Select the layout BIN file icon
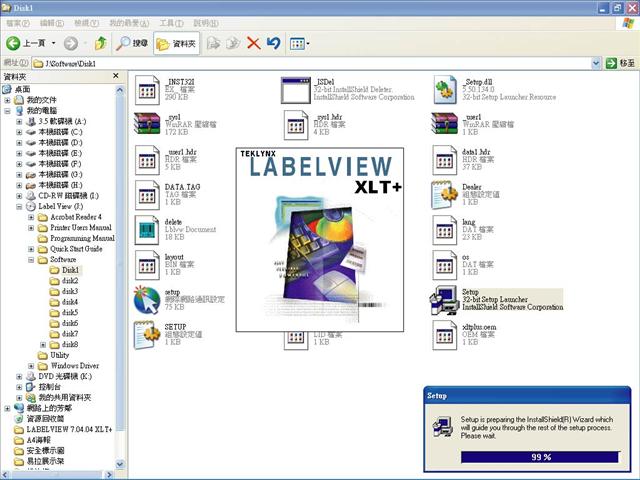640x480 pixels. tap(147, 265)
